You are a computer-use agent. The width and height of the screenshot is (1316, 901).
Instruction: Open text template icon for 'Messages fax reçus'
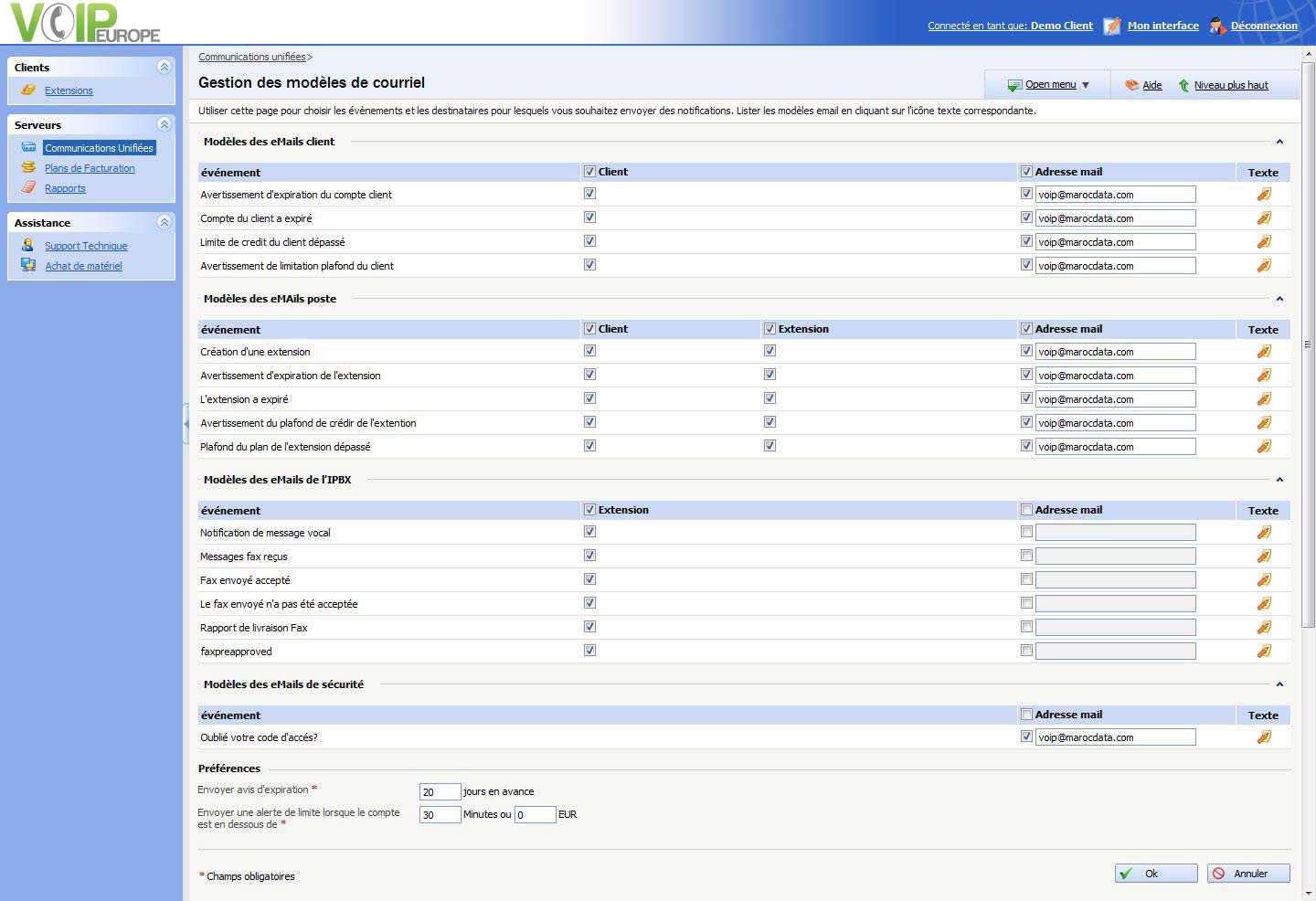click(x=1264, y=556)
